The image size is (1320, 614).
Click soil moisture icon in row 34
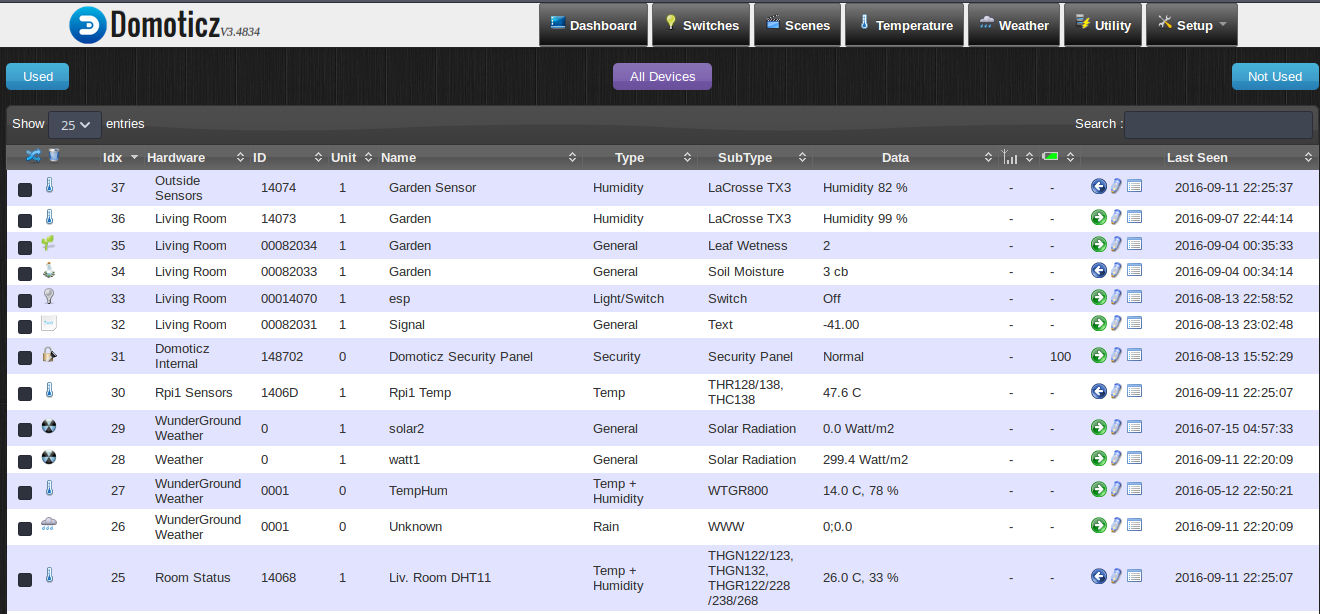pyautogui.click(x=48, y=270)
